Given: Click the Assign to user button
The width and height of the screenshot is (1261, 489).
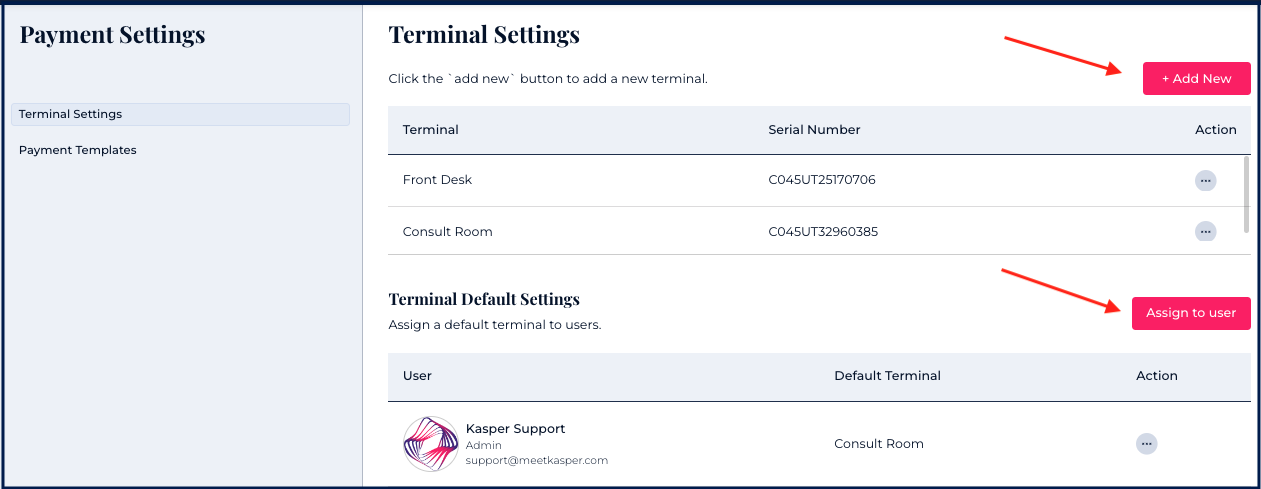Looking at the screenshot, I should pyautogui.click(x=1190, y=313).
